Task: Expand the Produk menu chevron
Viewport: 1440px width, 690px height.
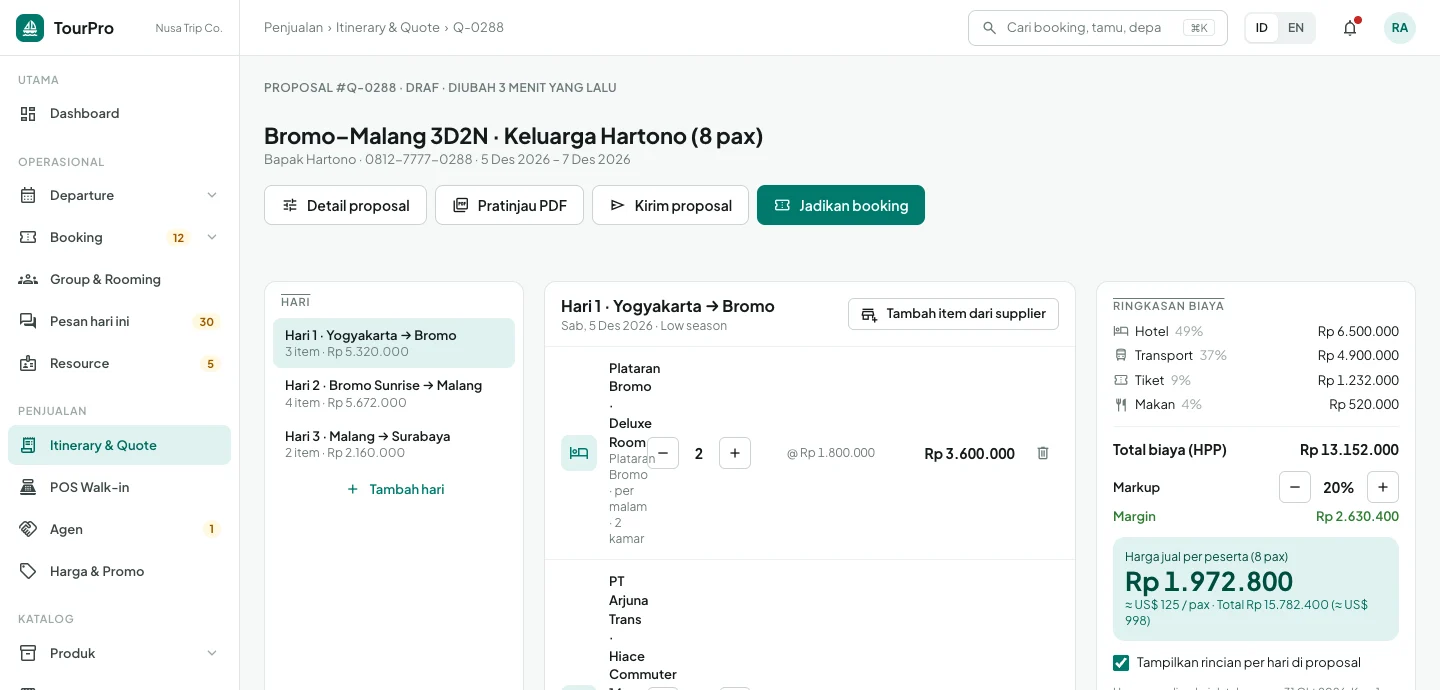Action: [212, 653]
